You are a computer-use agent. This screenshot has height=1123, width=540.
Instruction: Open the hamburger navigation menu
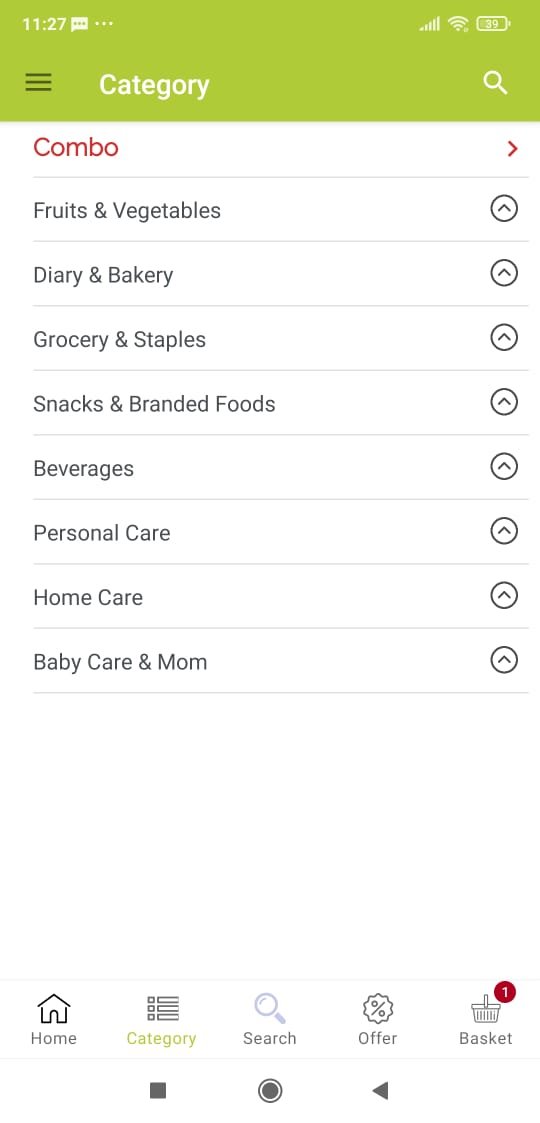pos(39,82)
